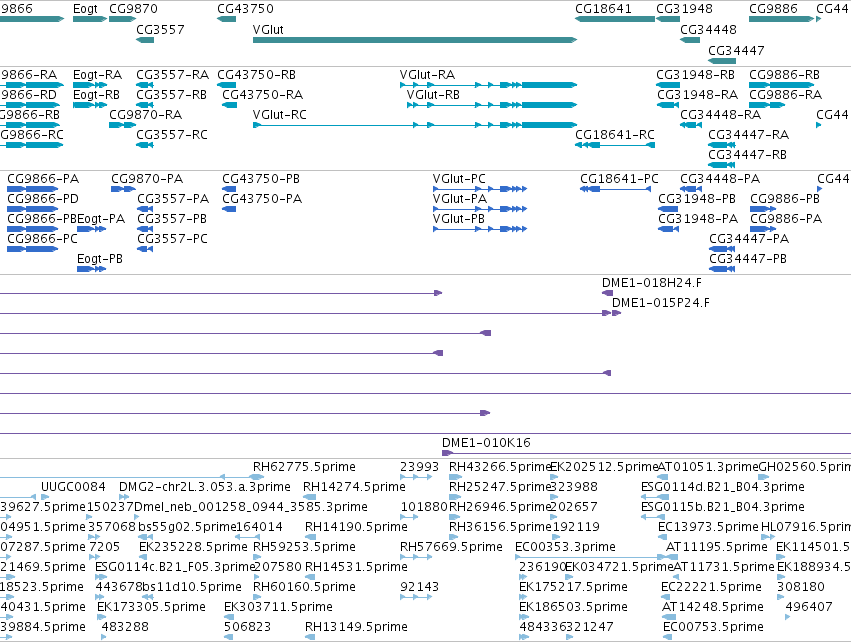Select transcript VGlut-RA

(x=488, y=85)
